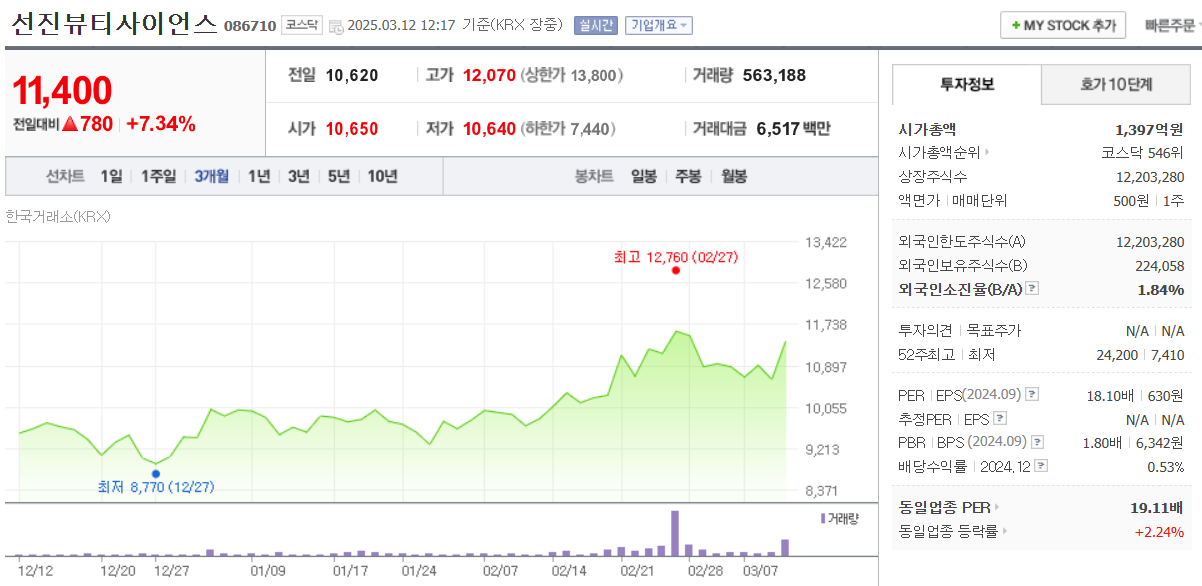Expand the 빠른주문 dropdown

[1173, 26]
